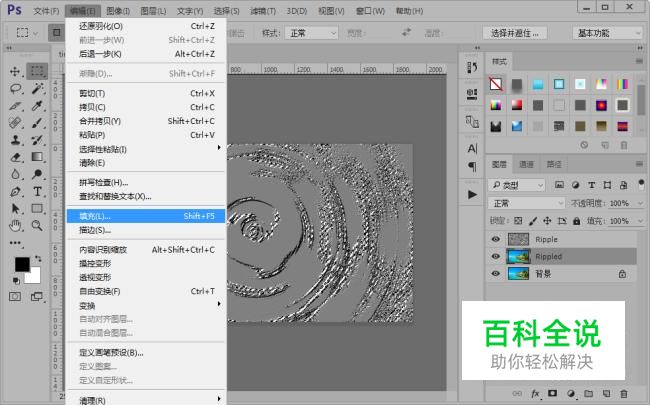This screenshot has height=405, width=650.
Task: Select the Gradient tool
Action: [x=37, y=157]
